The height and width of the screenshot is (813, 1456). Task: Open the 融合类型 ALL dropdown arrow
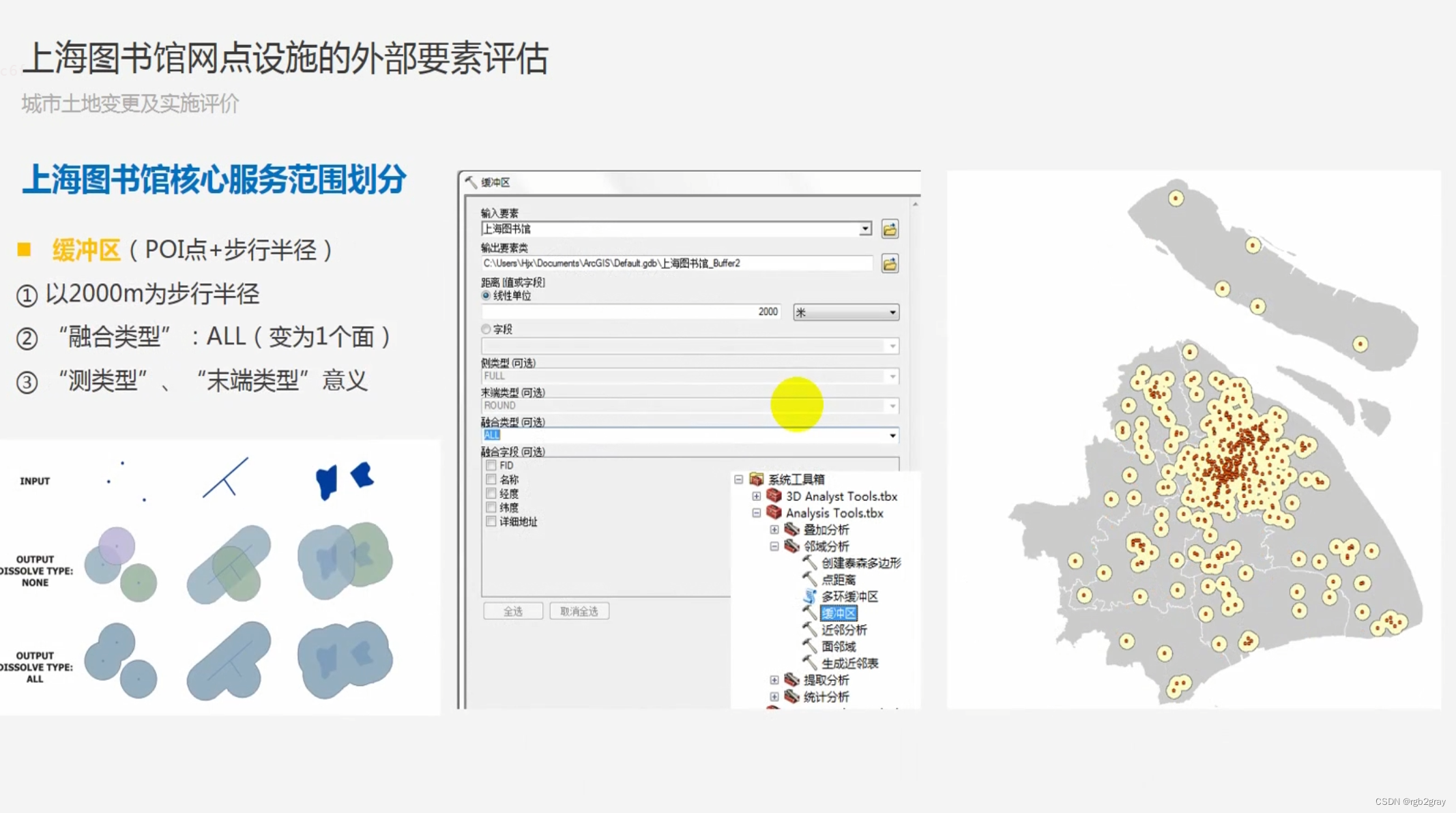point(892,435)
